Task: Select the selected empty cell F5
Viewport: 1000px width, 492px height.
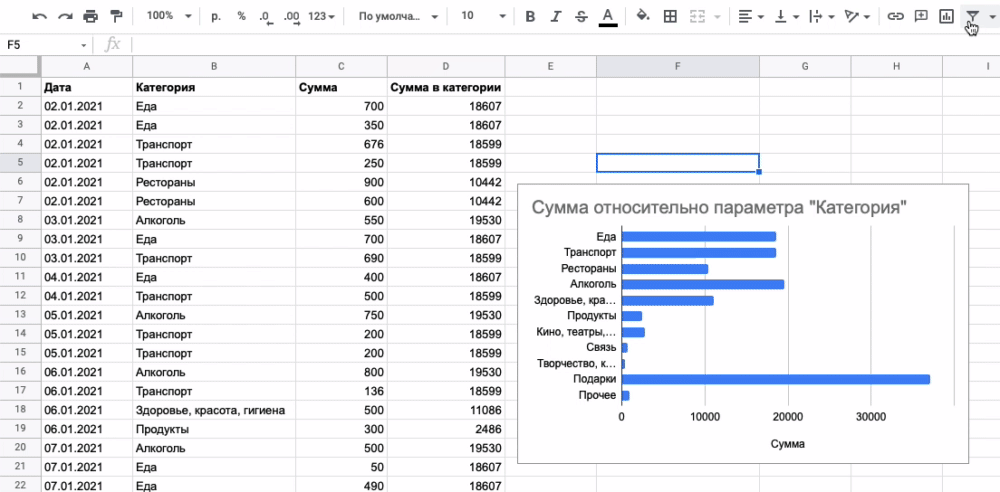Action: click(x=677, y=163)
